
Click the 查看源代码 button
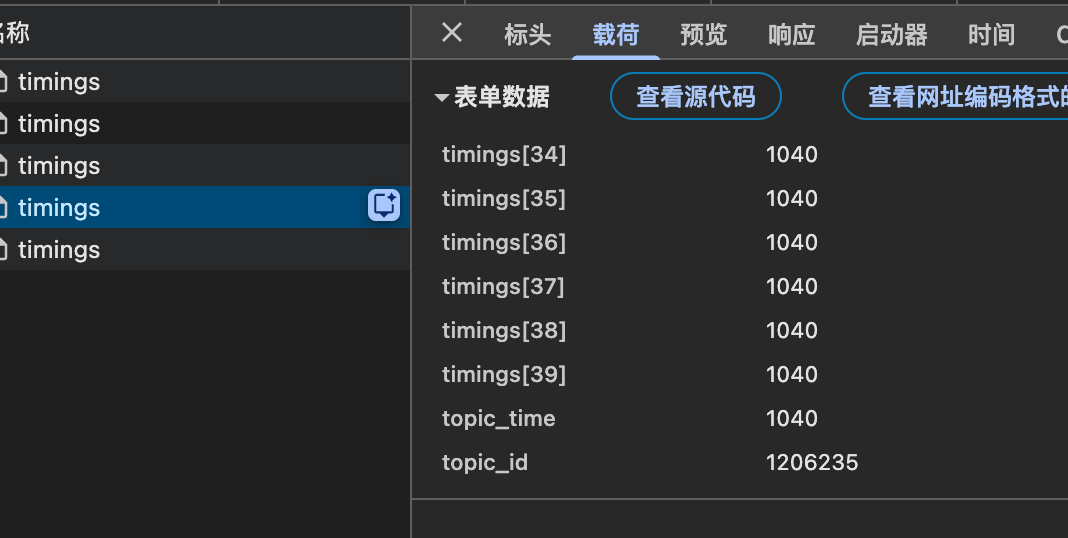point(695,96)
